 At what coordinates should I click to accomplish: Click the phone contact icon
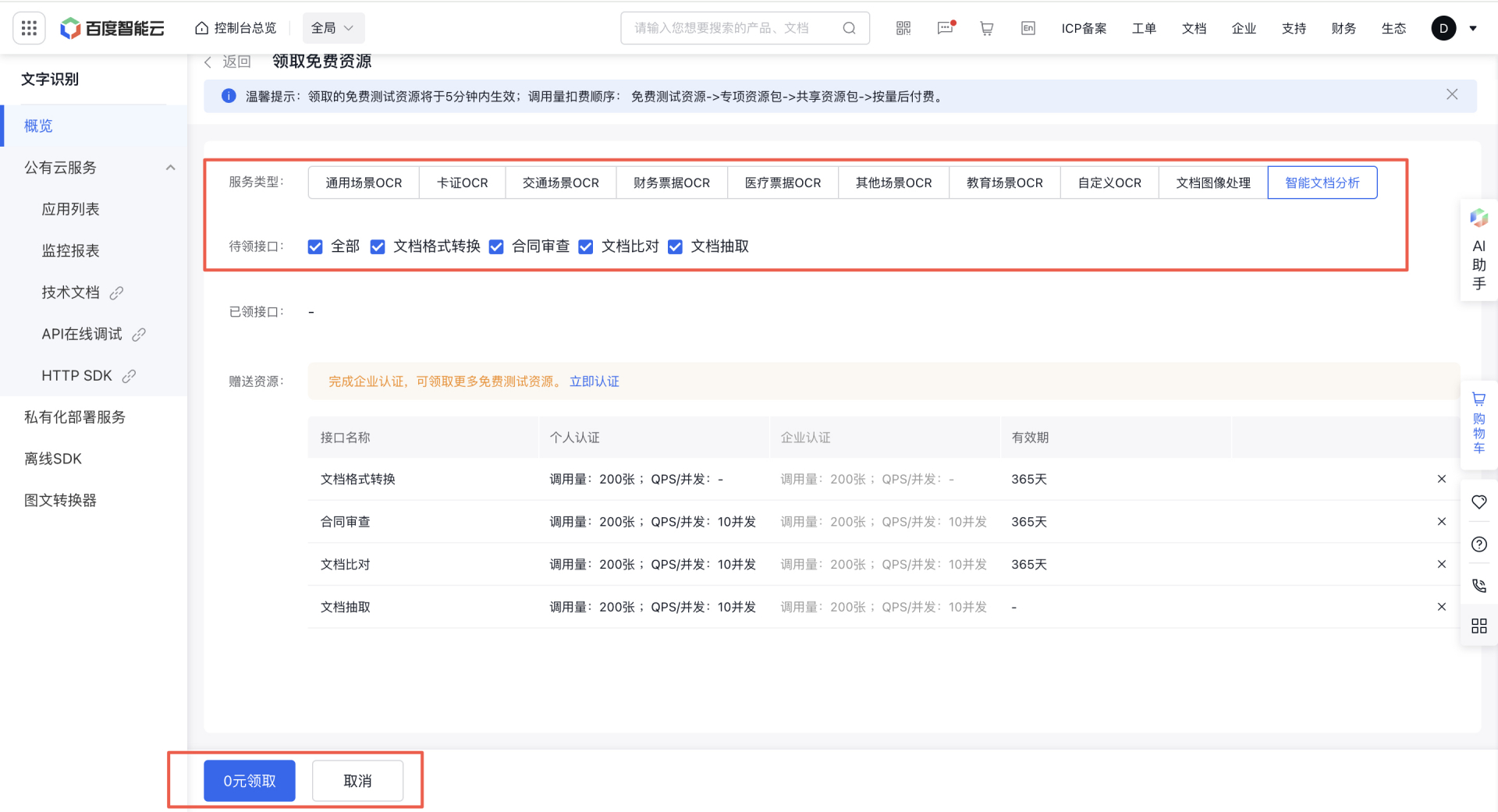(1479, 586)
